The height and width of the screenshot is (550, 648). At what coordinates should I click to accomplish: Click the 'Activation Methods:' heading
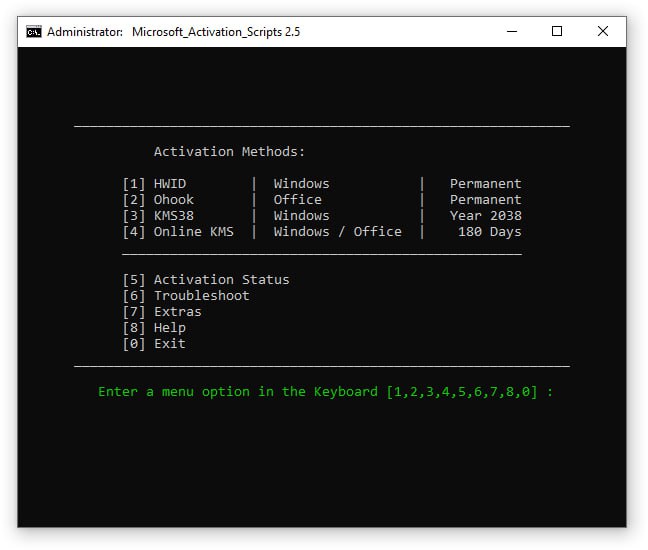(x=229, y=152)
